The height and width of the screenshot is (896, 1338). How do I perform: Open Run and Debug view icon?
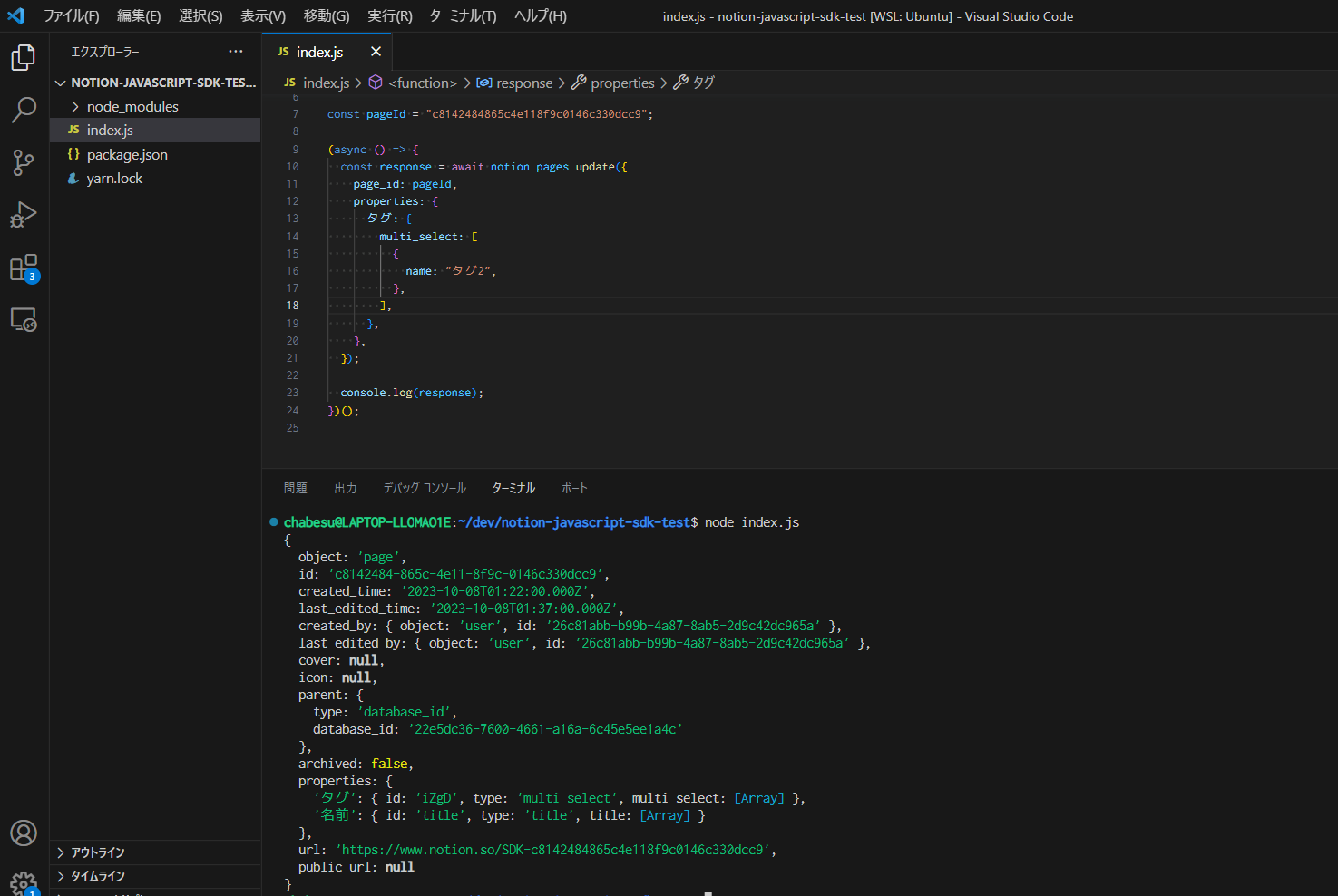[24, 215]
